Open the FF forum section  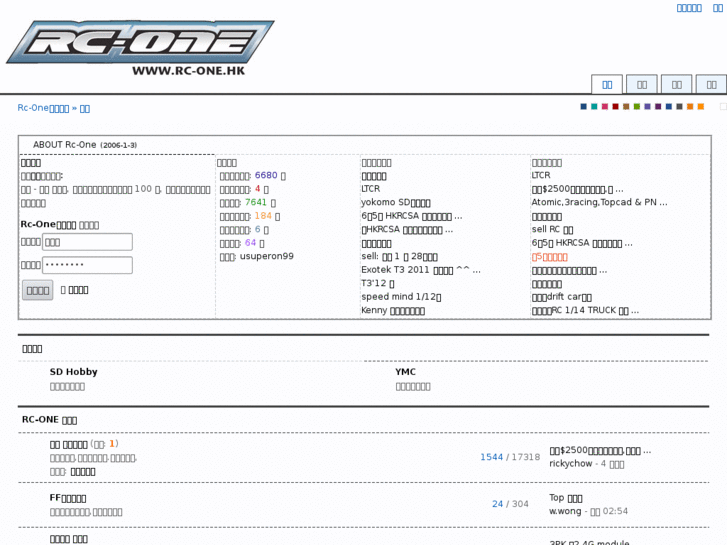point(68,498)
